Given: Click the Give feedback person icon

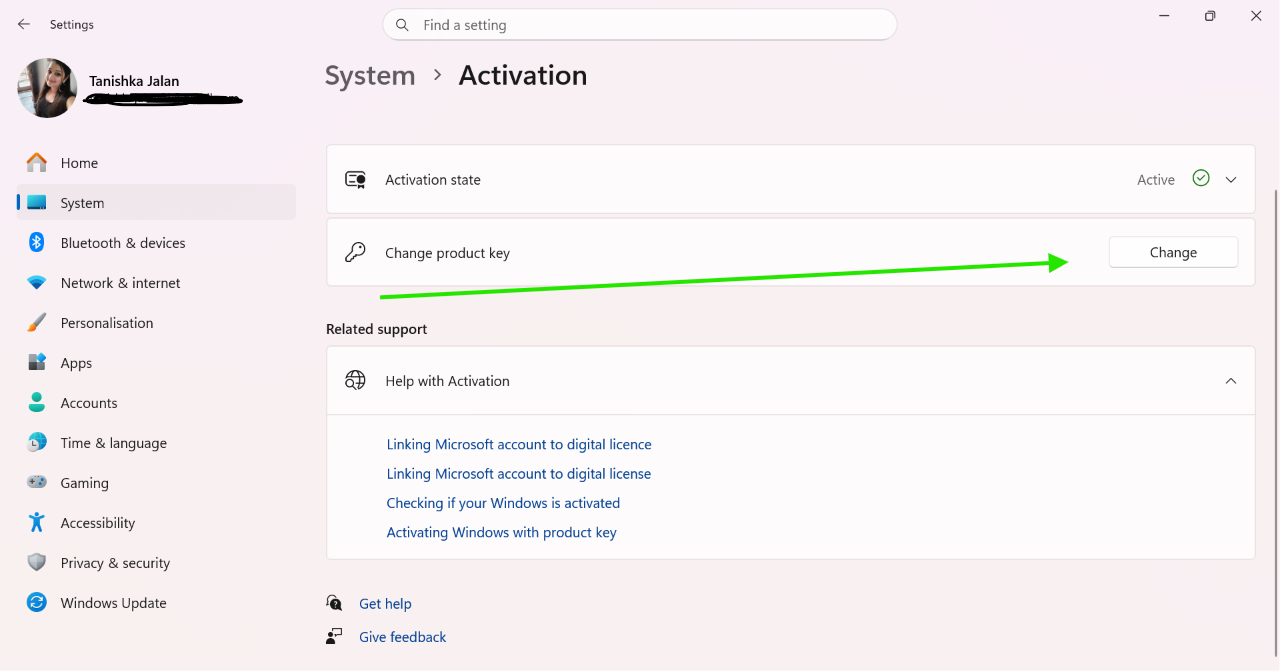Looking at the screenshot, I should 334,637.
